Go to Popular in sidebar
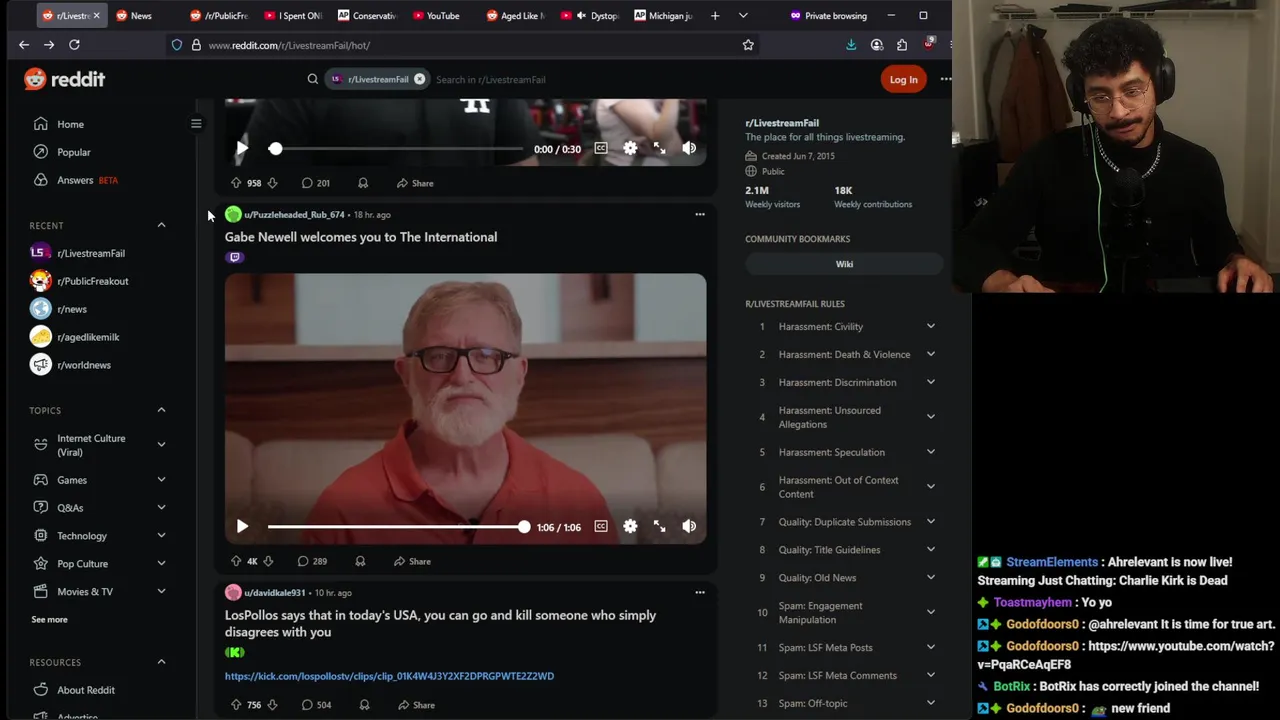 [74, 152]
